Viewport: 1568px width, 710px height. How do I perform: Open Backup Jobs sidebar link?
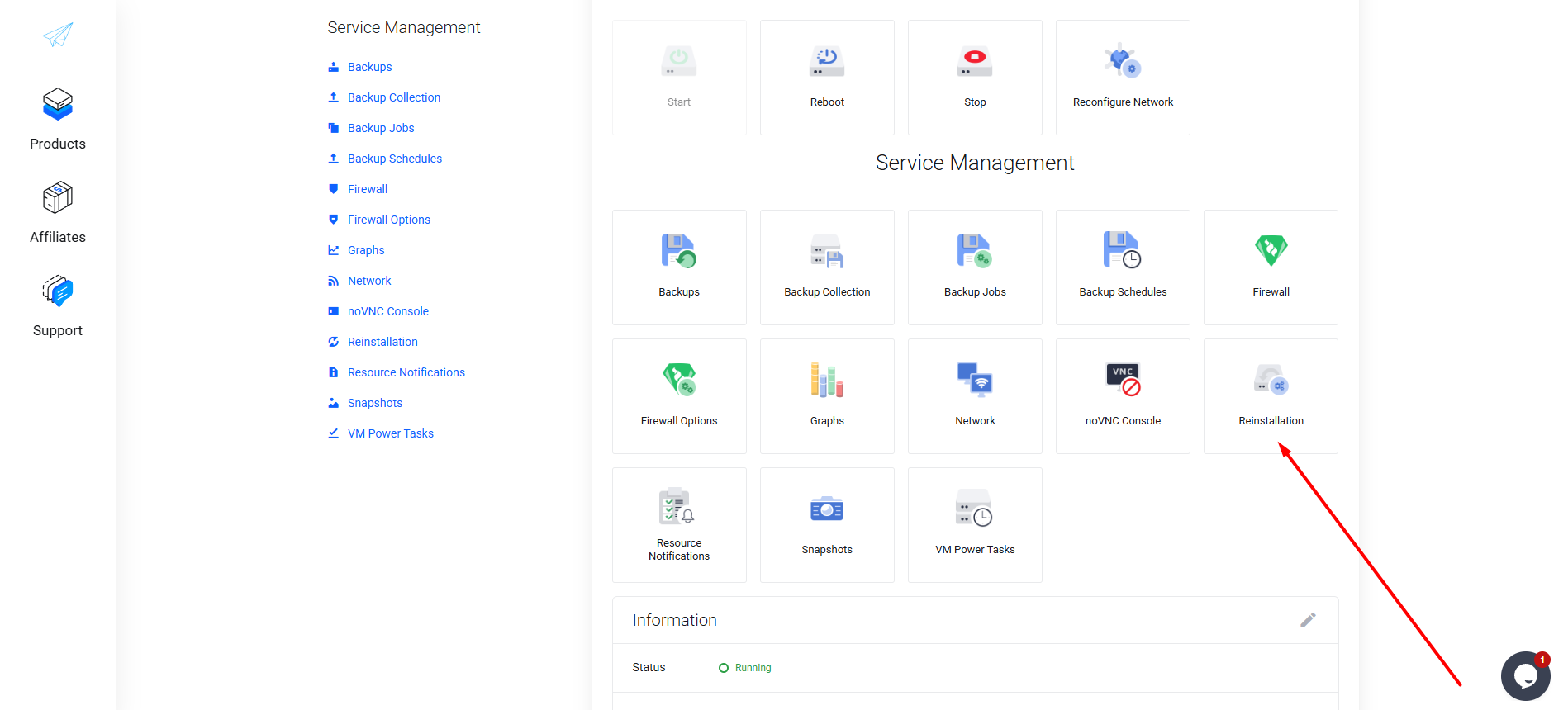pyautogui.click(x=381, y=128)
